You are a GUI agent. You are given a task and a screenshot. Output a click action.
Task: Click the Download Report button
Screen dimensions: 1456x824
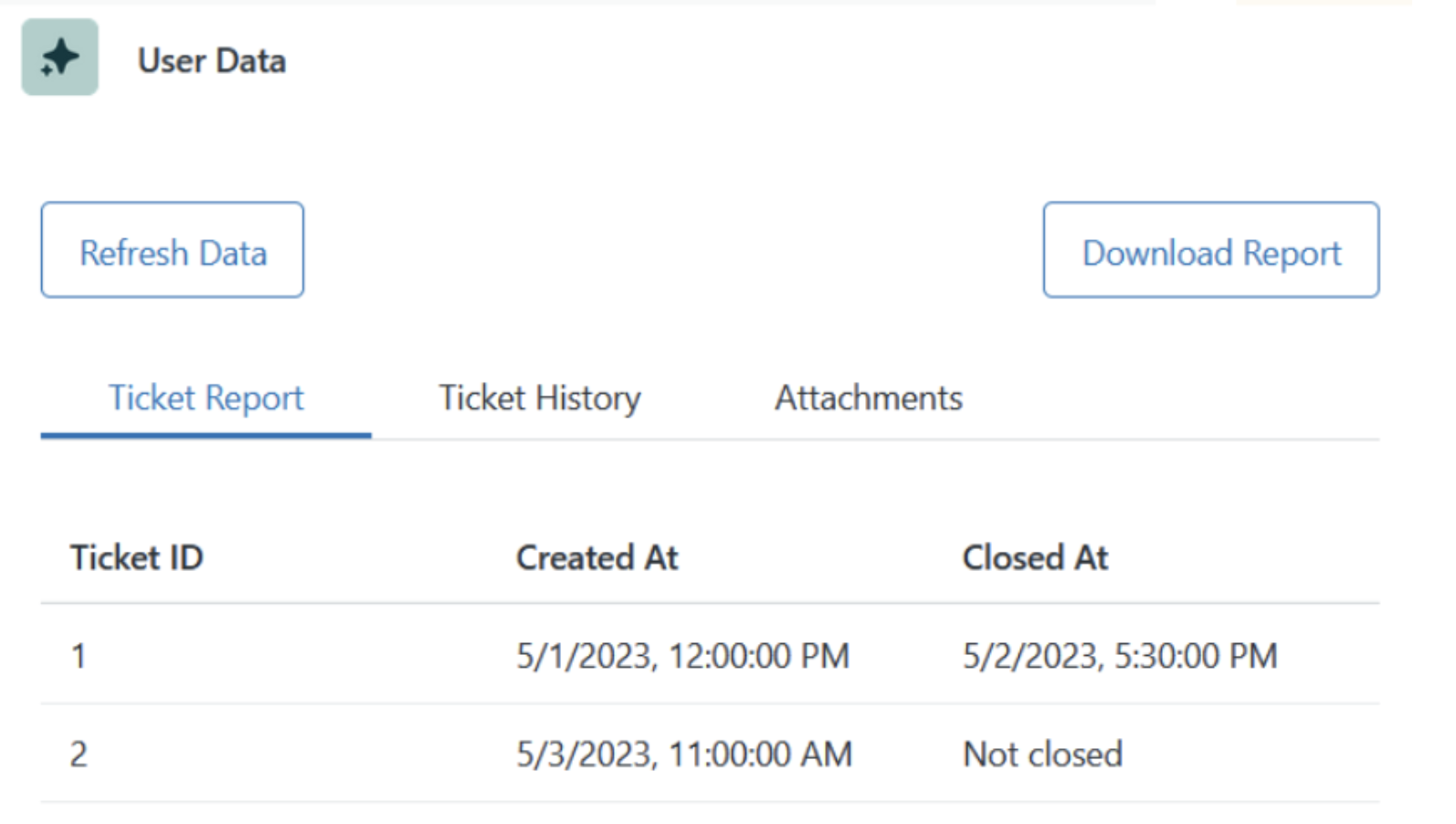coord(1210,250)
